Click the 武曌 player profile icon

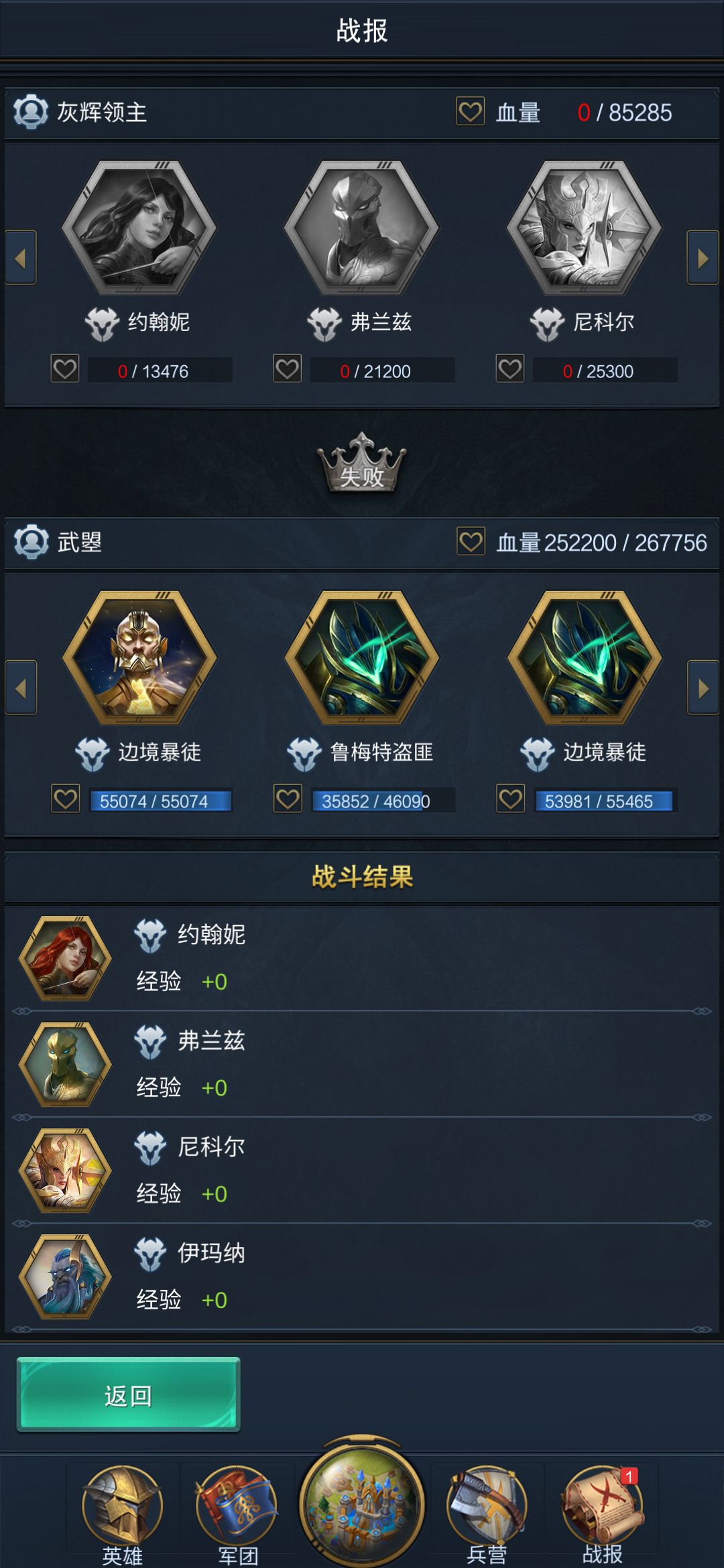pyautogui.click(x=31, y=542)
